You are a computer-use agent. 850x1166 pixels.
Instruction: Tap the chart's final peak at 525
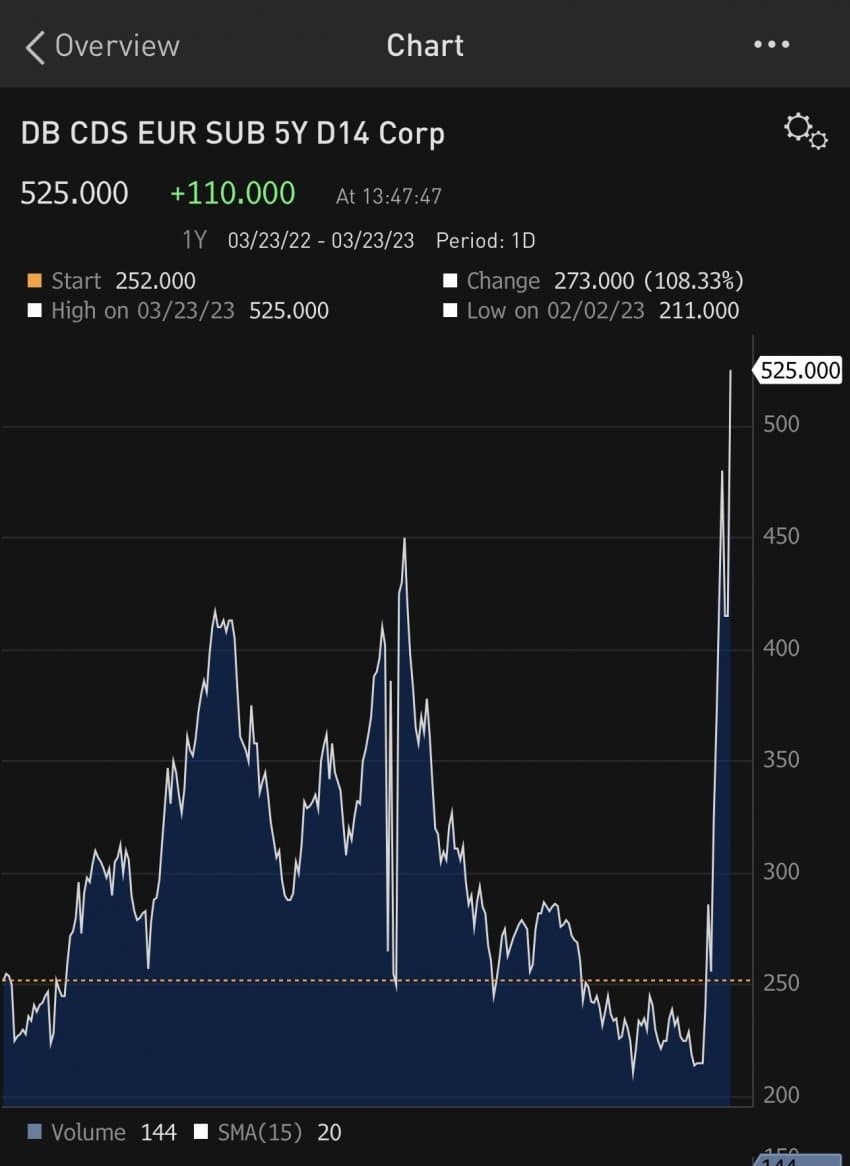[730, 372]
